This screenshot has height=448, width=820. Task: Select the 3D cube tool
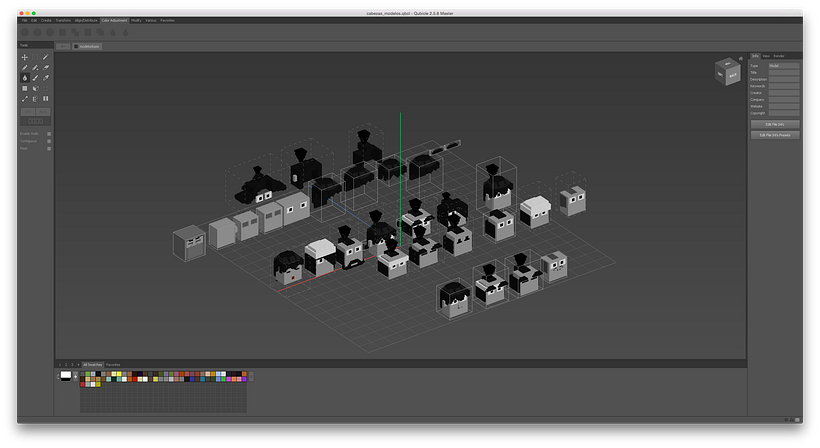pyautogui.click(x=35, y=88)
